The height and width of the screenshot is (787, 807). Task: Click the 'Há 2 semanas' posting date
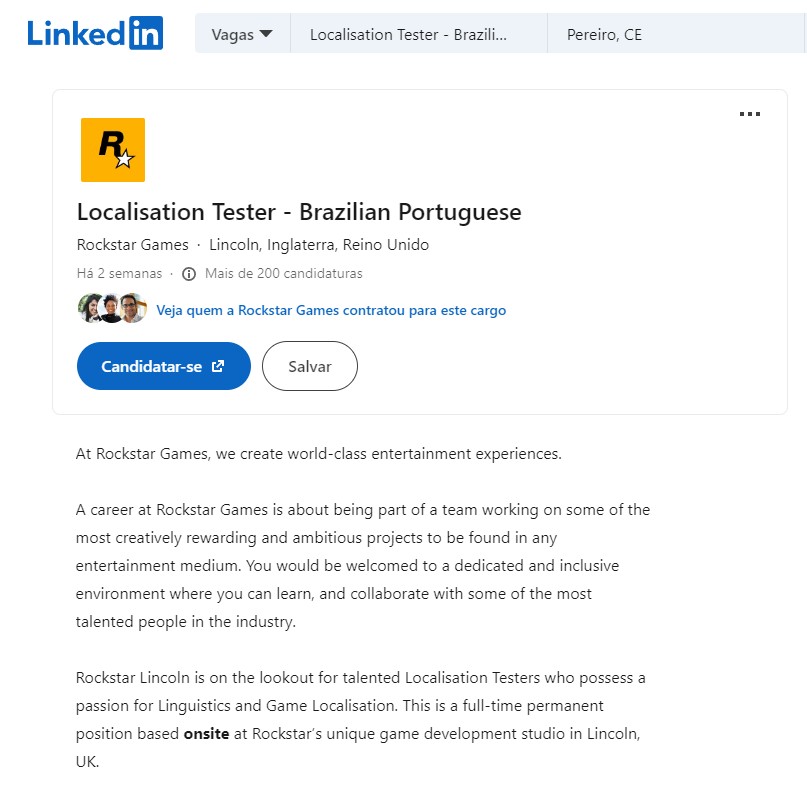coord(120,274)
